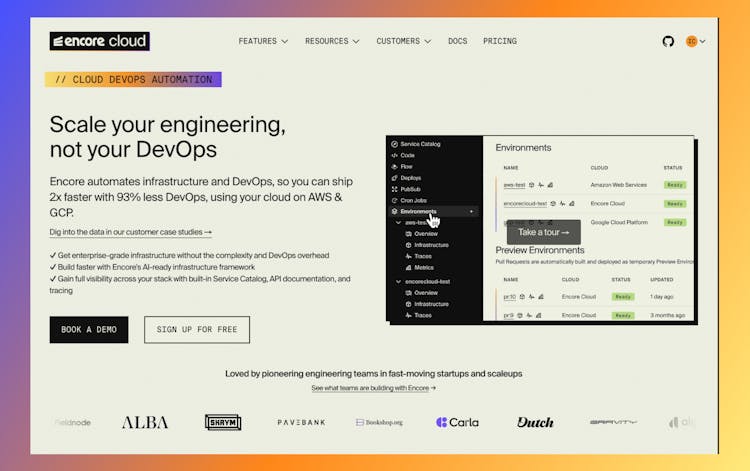The width and height of the screenshot is (750, 471).
Task: Click infrastructure icon next to aws-test table row
Action: point(531,185)
